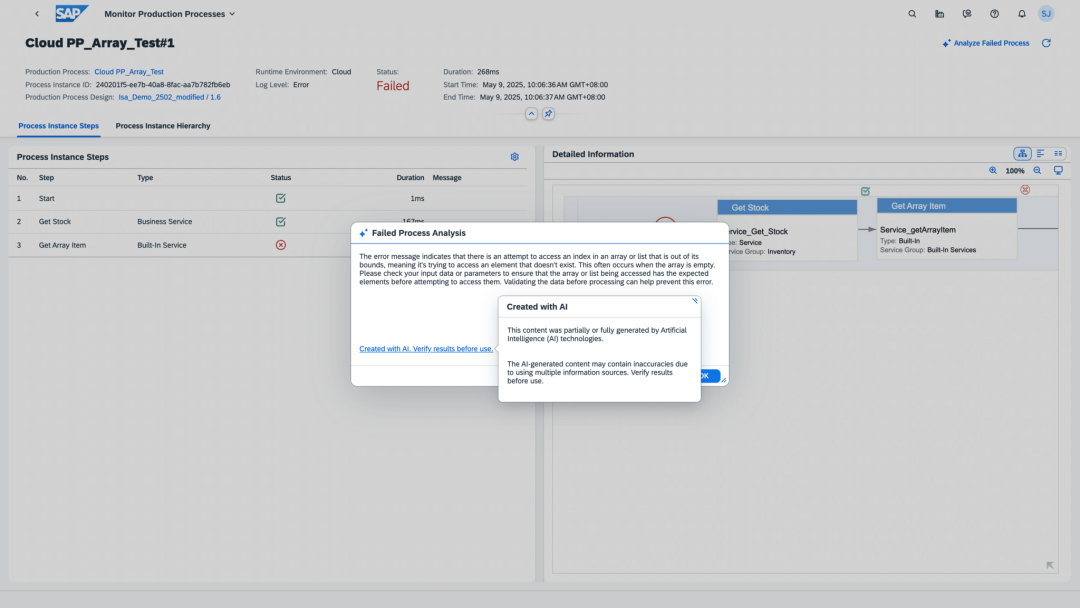Viewport: 1080px width, 608px height.
Task: Open the SJ user avatar menu
Action: click(1046, 14)
